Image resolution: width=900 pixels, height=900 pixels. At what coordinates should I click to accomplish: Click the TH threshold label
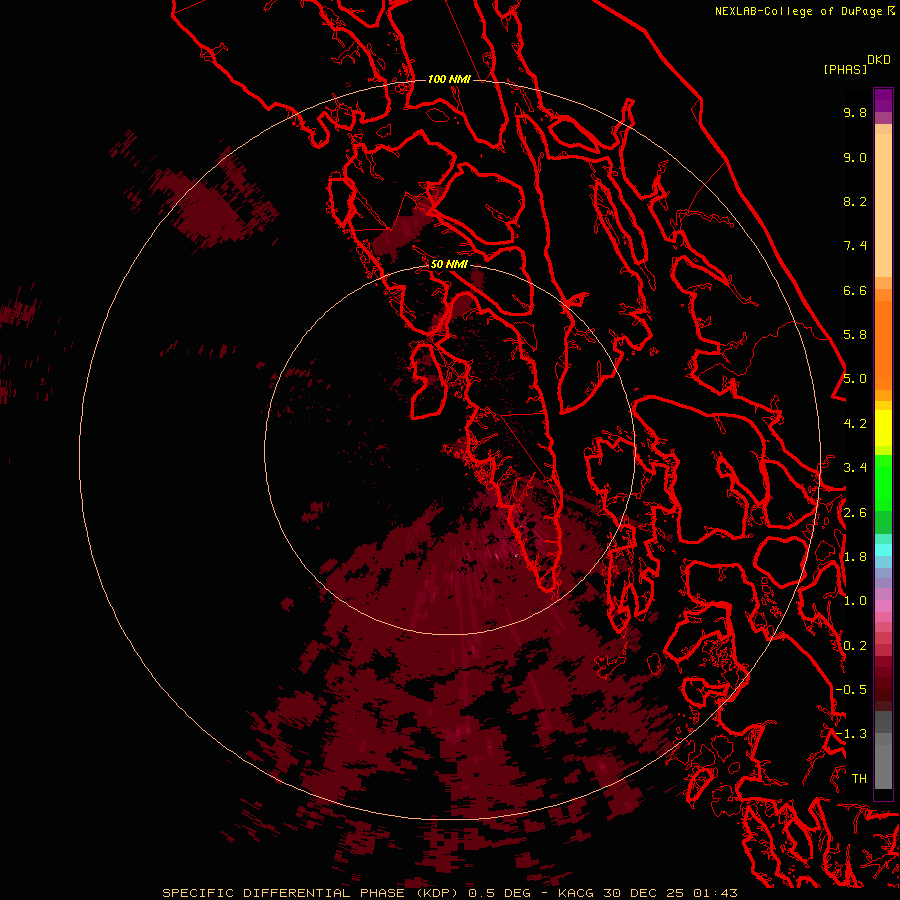point(859,779)
